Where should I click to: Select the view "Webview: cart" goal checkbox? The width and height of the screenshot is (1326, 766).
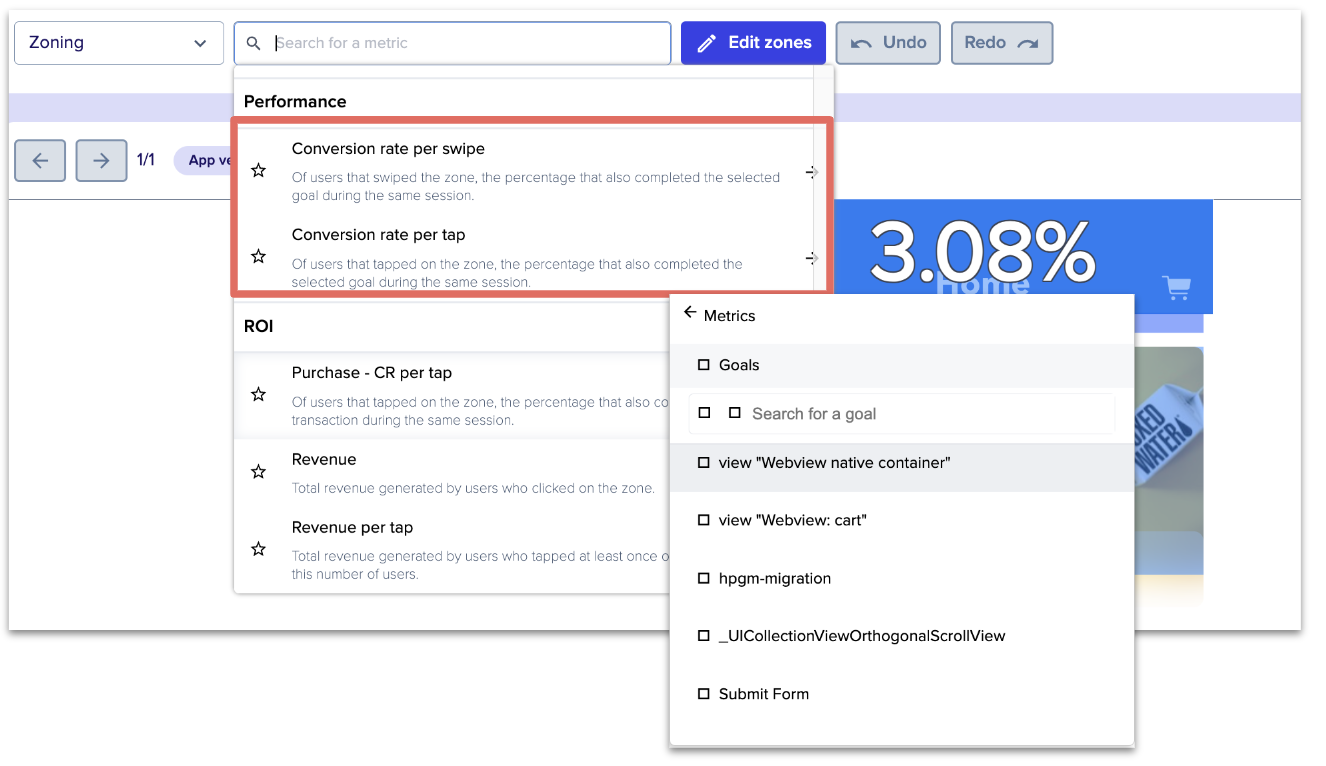point(701,520)
